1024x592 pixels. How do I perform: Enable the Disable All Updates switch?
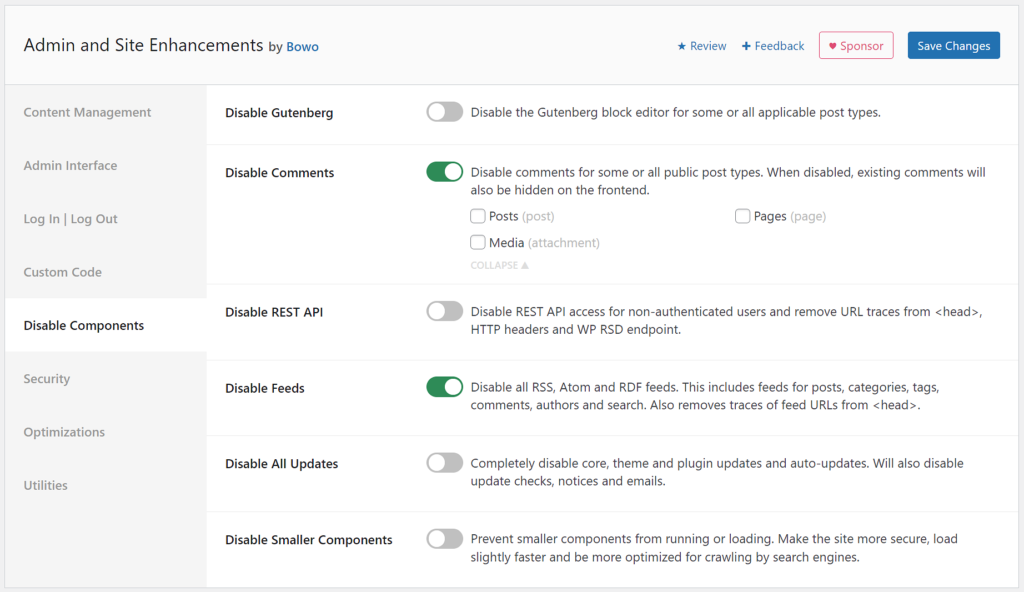445,463
